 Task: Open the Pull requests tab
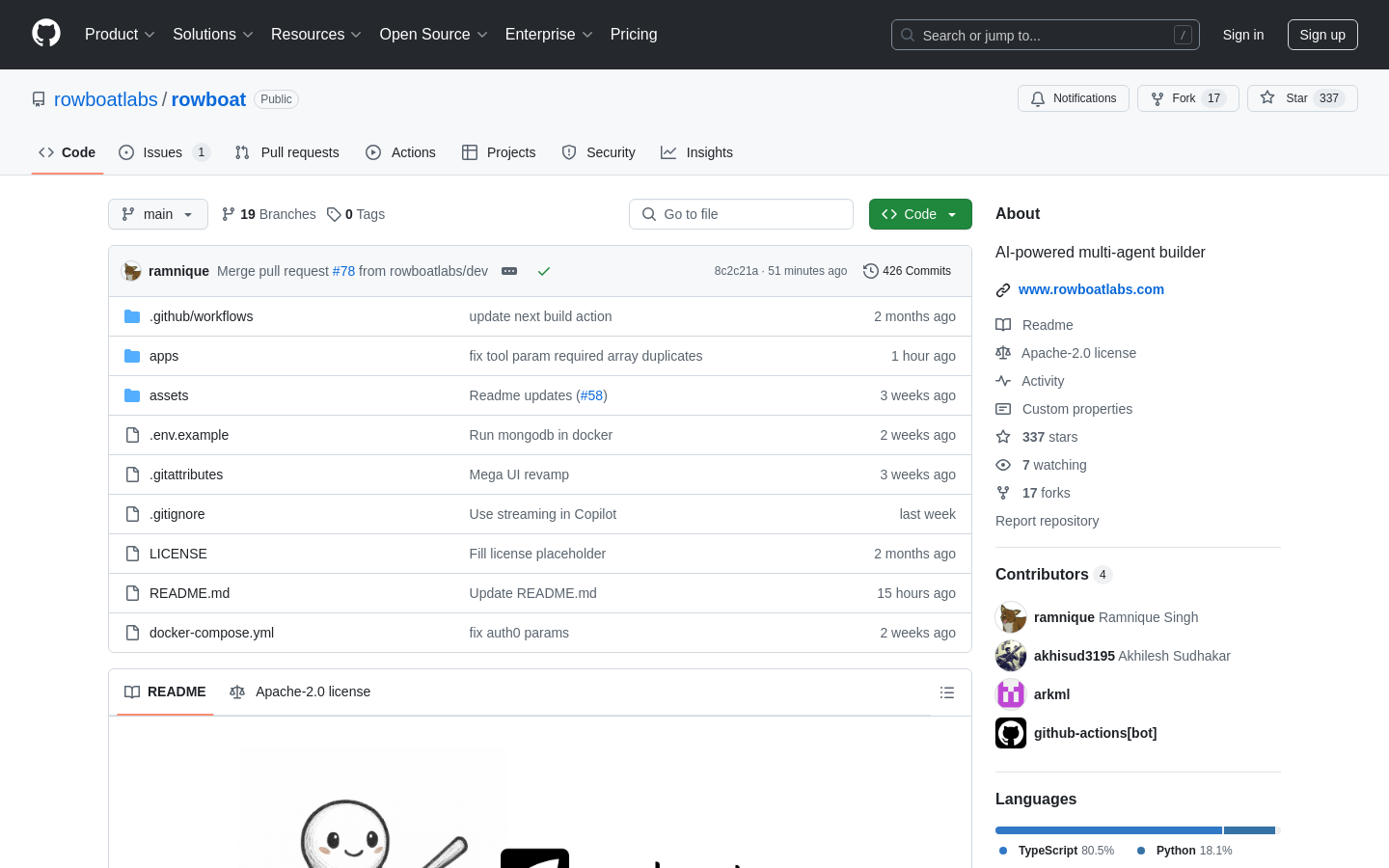coord(287,152)
